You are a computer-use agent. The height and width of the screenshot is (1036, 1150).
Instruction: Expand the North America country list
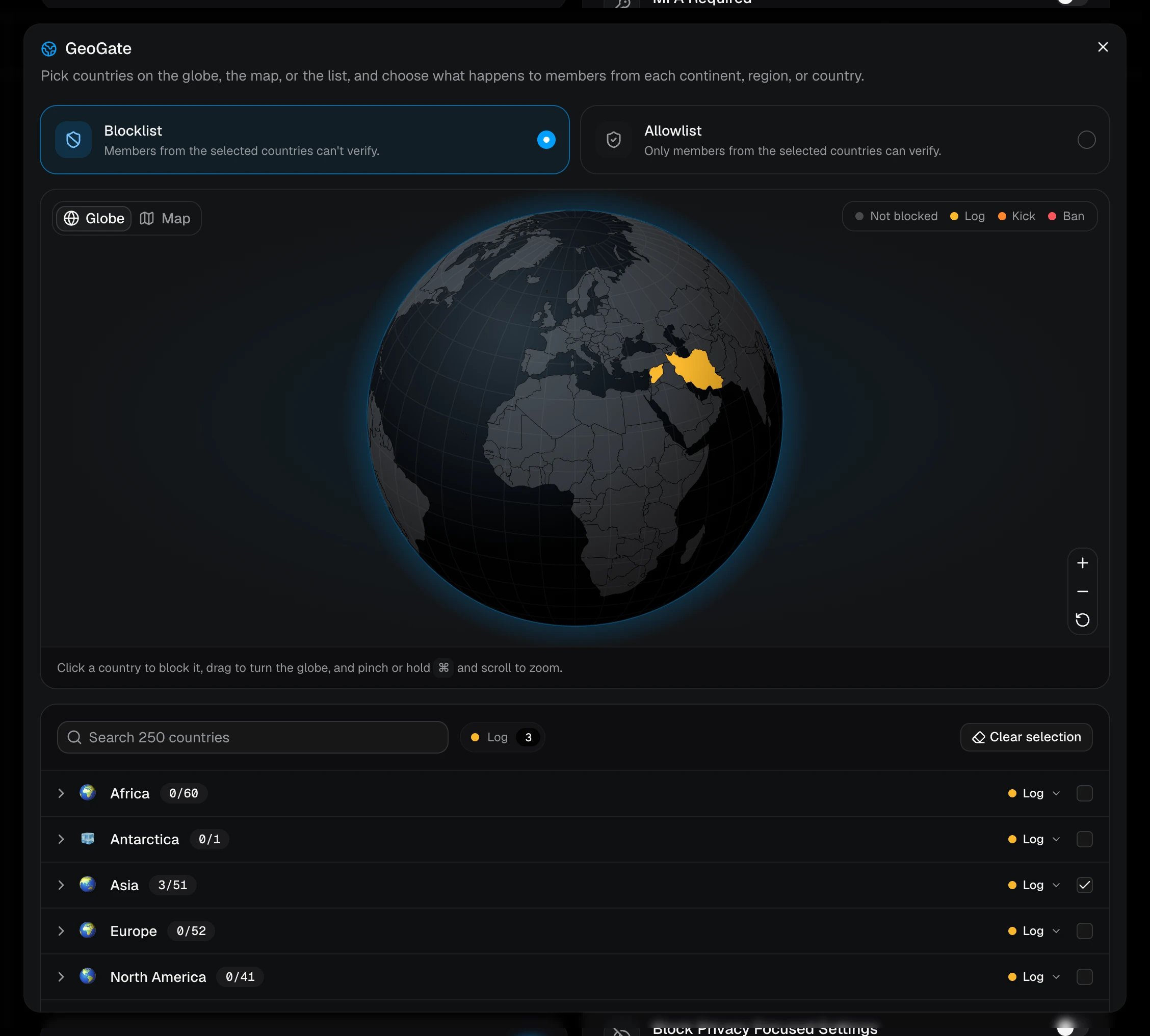[61, 977]
